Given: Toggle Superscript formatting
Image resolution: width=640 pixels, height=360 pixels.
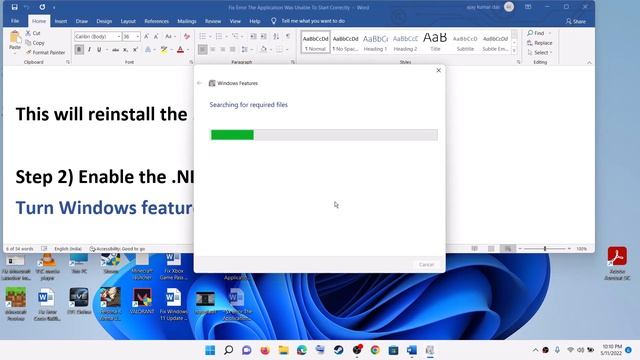Looking at the screenshot, I should (x=135, y=49).
